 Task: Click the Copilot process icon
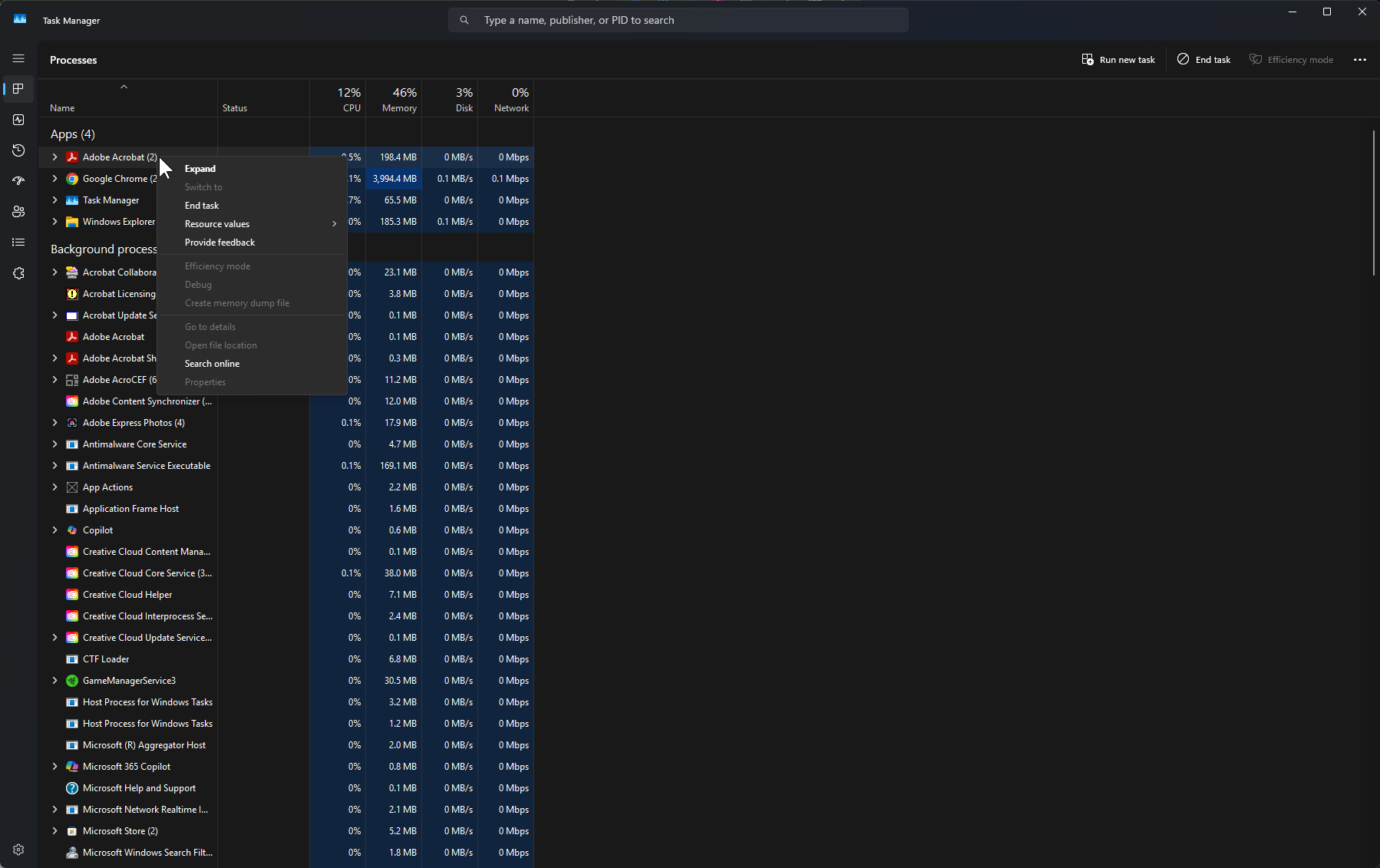point(72,530)
